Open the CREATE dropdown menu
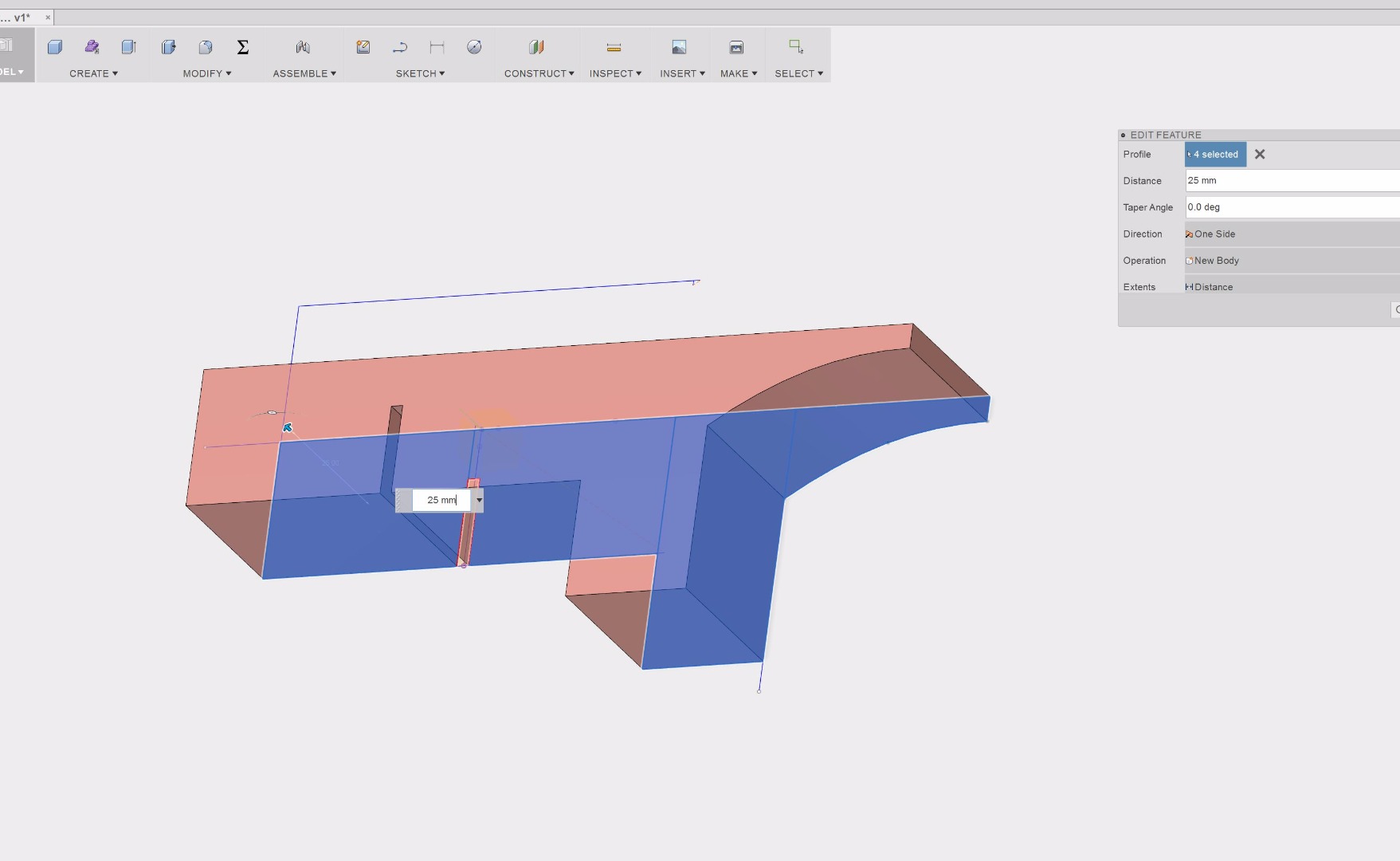The image size is (1400, 861). tap(93, 73)
